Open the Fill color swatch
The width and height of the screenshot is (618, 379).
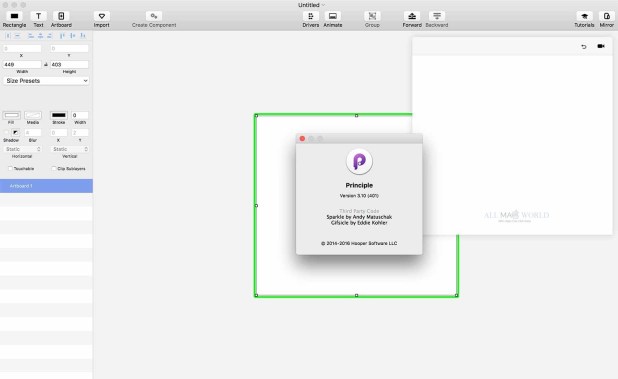point(11,115)
